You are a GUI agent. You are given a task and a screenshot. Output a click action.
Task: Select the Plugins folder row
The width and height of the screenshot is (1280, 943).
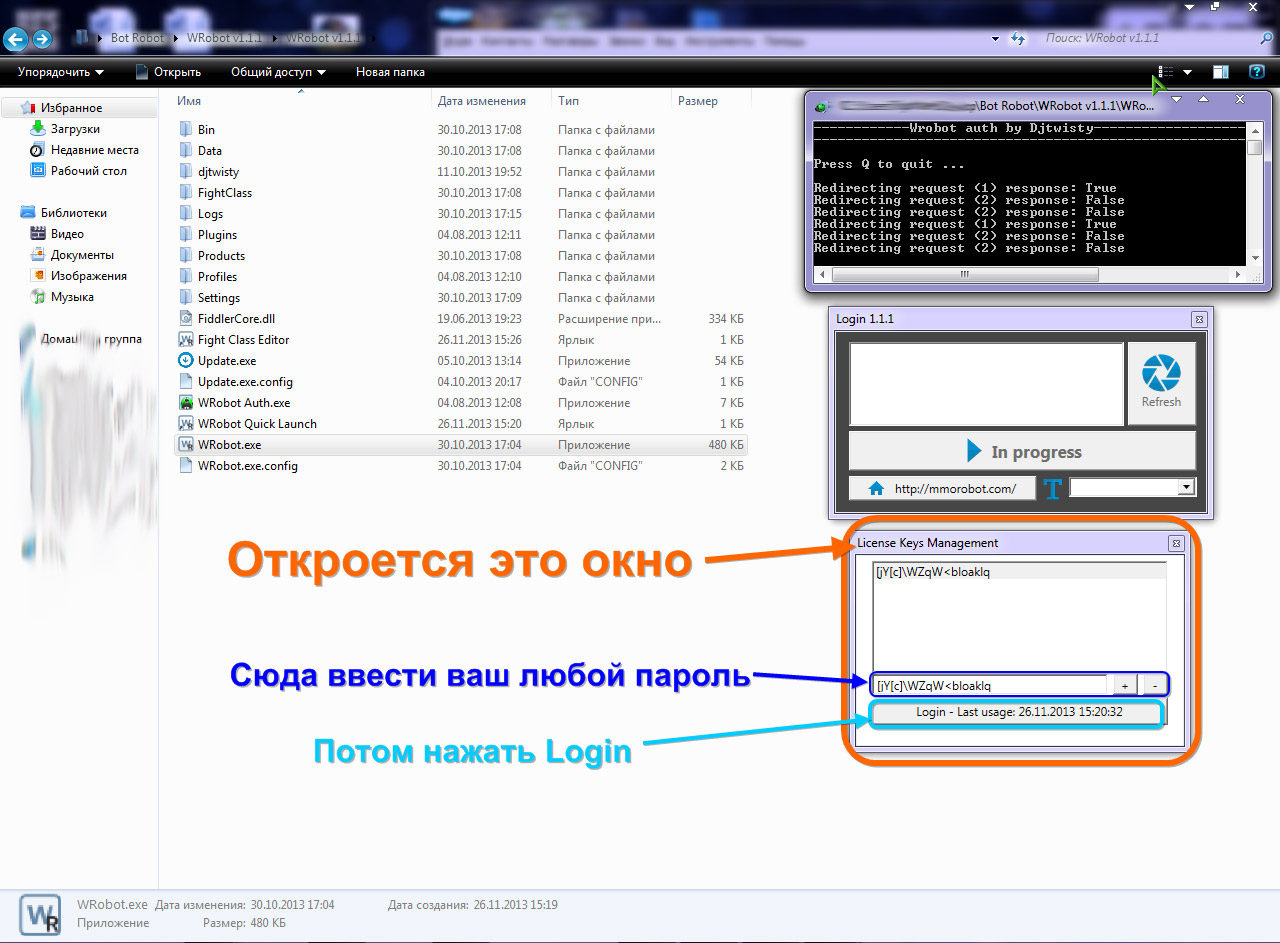click(460, 234)
